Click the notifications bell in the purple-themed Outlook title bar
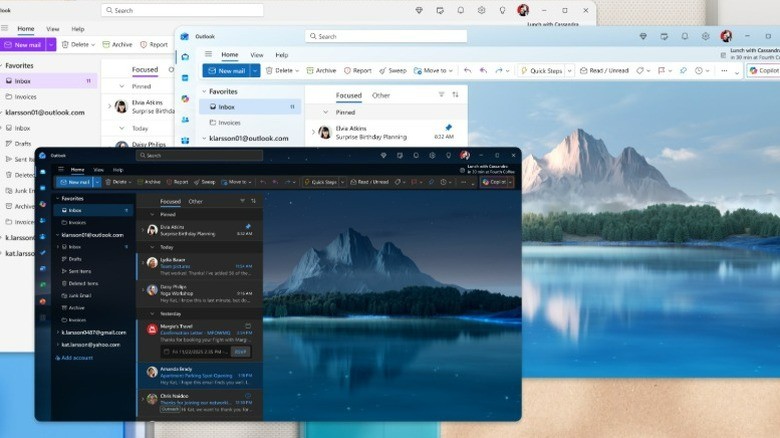 click(461, 10)
